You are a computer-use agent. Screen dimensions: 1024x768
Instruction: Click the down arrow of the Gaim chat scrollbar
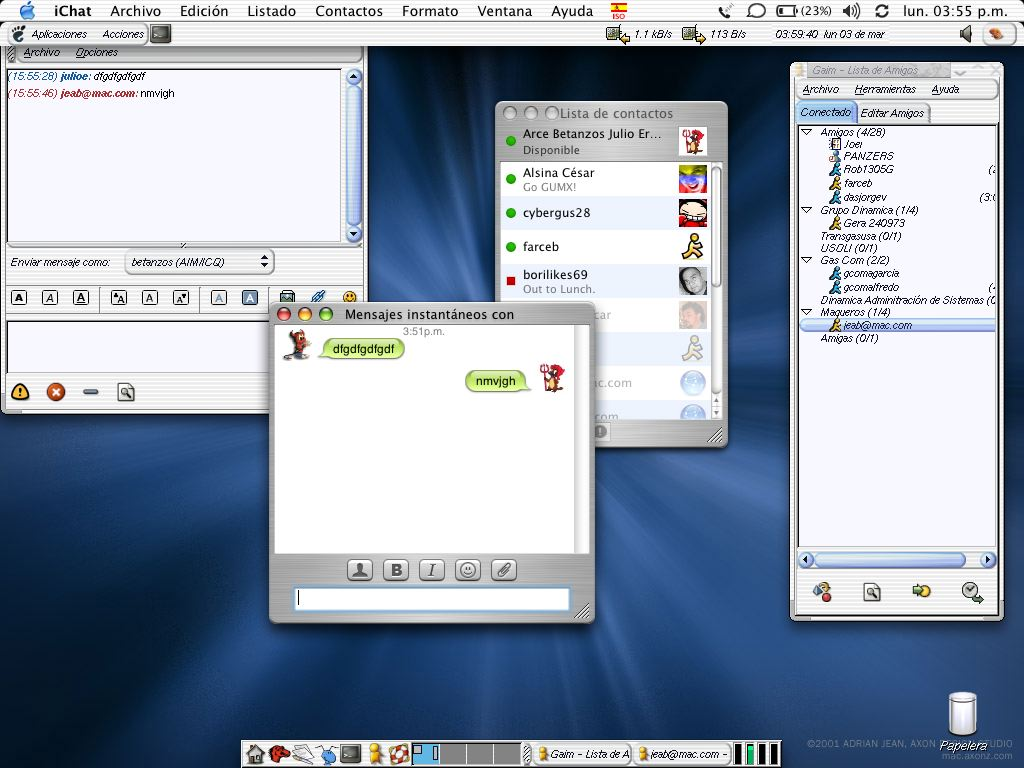tap(353, 234)
